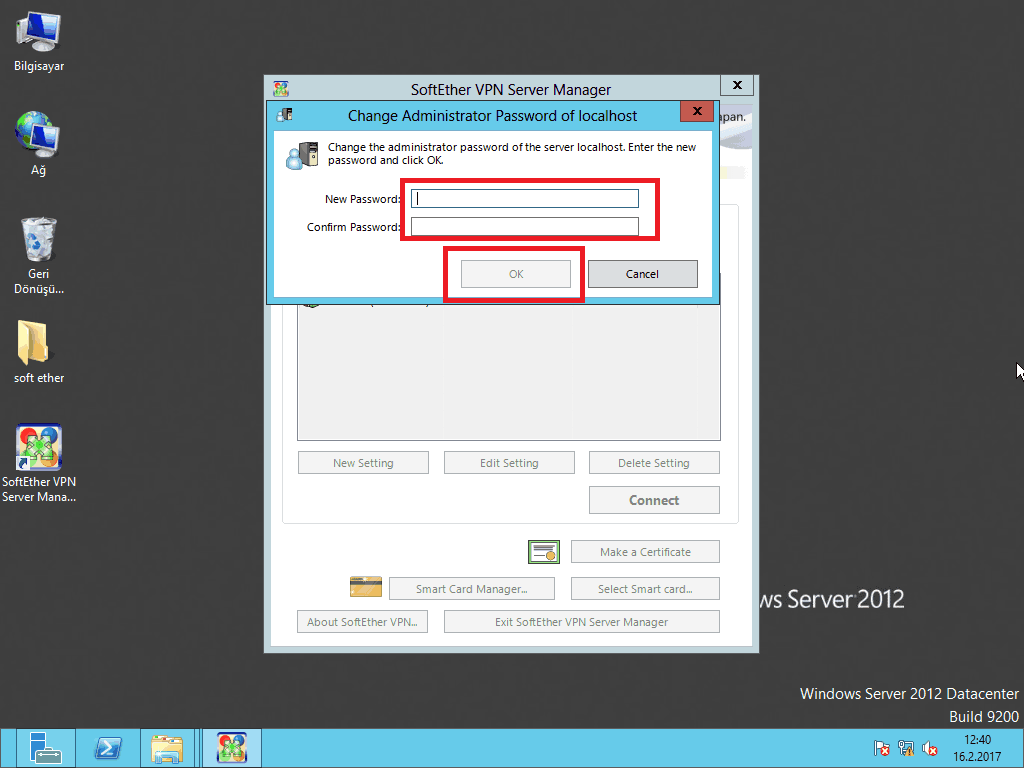1024x768 pixels.
Task: Close the Change Administrator Password dialog
Action: [x=695, y=111]
